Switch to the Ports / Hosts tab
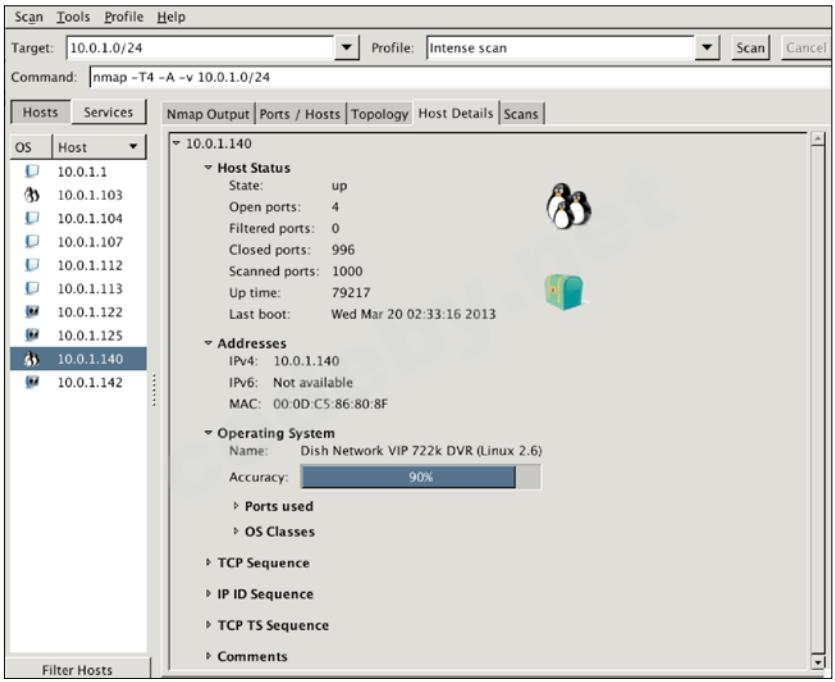Screen dimensions: 835x682 300,114
